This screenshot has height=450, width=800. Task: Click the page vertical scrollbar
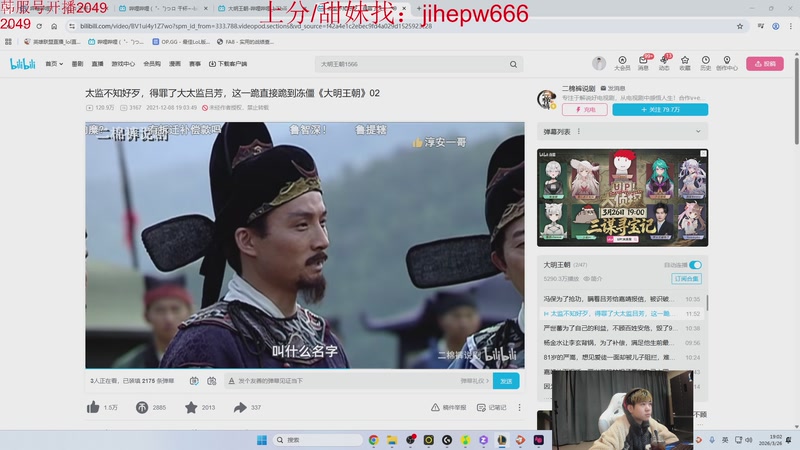pos(796,99)
